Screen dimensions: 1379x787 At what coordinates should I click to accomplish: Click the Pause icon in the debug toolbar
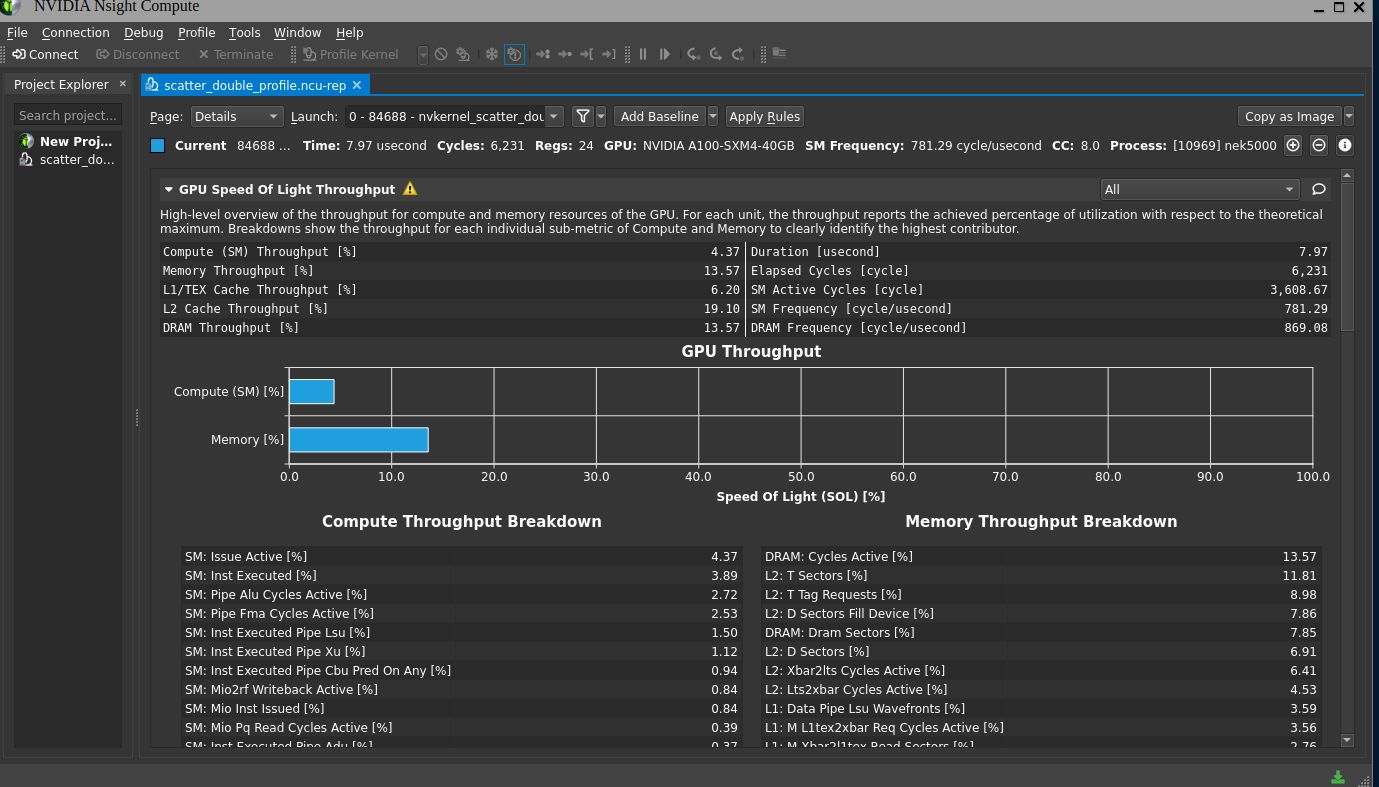[x=643, y=54]
